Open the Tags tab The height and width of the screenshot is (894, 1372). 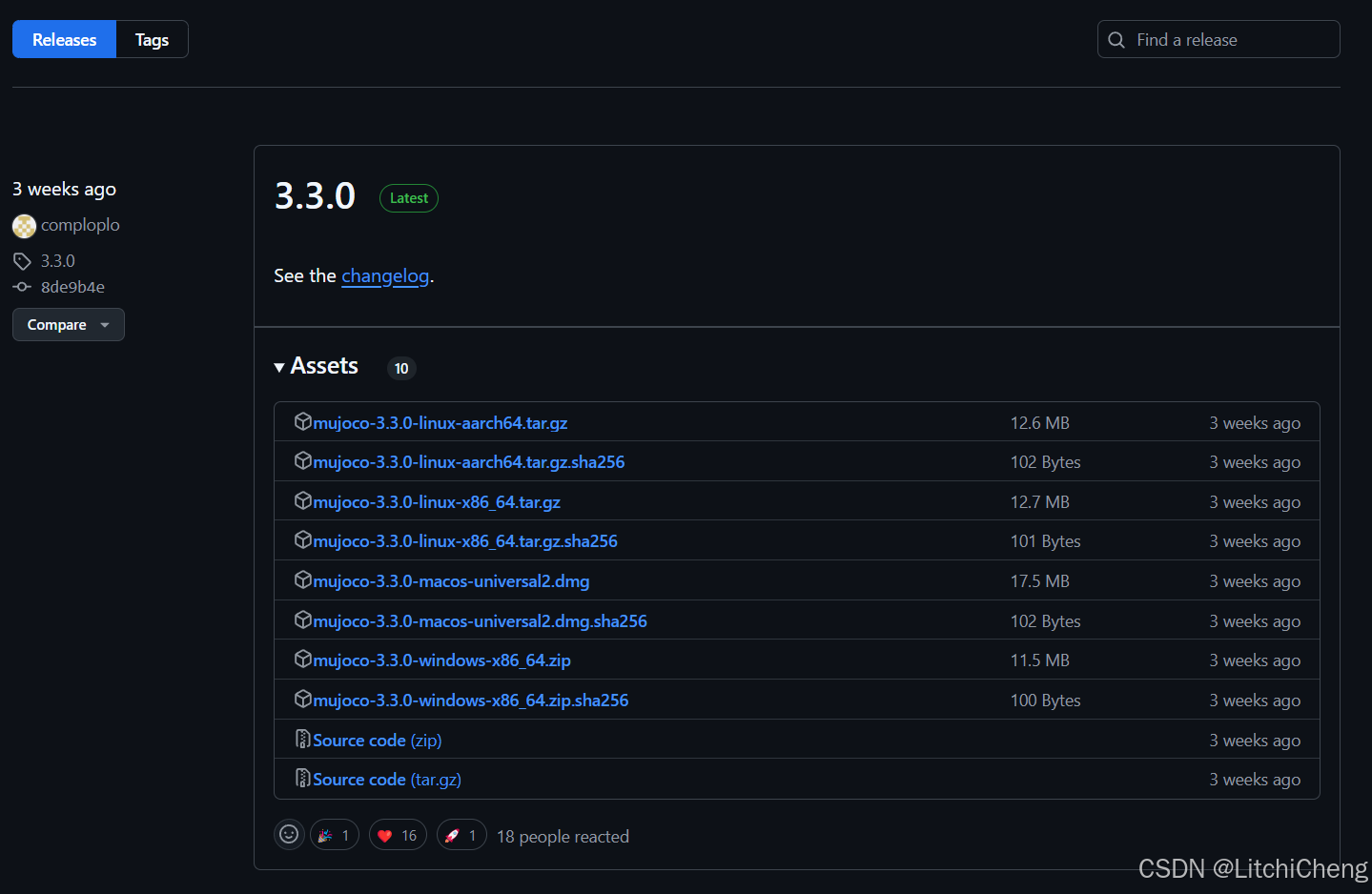(152, 39)
